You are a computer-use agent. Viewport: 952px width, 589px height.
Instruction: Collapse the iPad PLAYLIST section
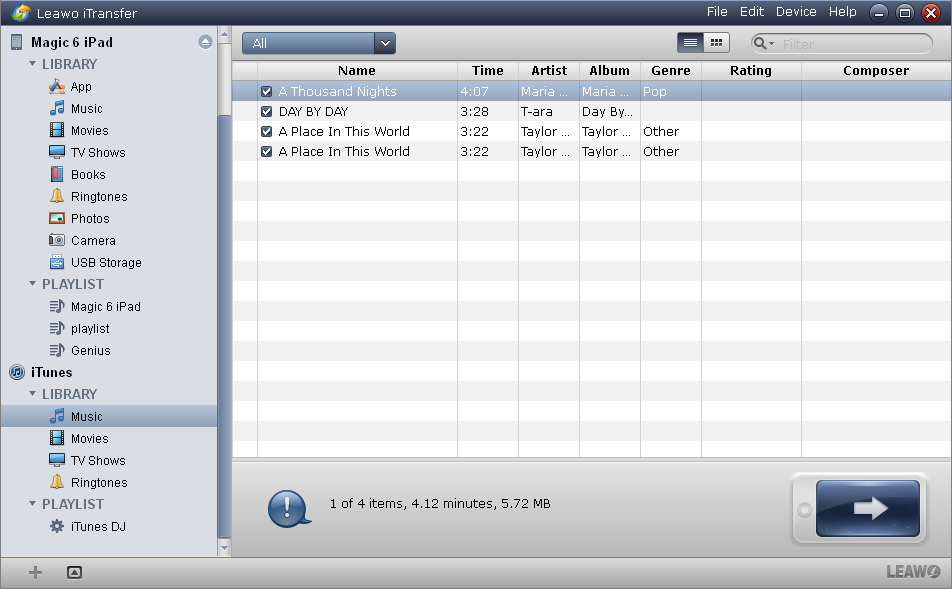[x=32, y=284]
